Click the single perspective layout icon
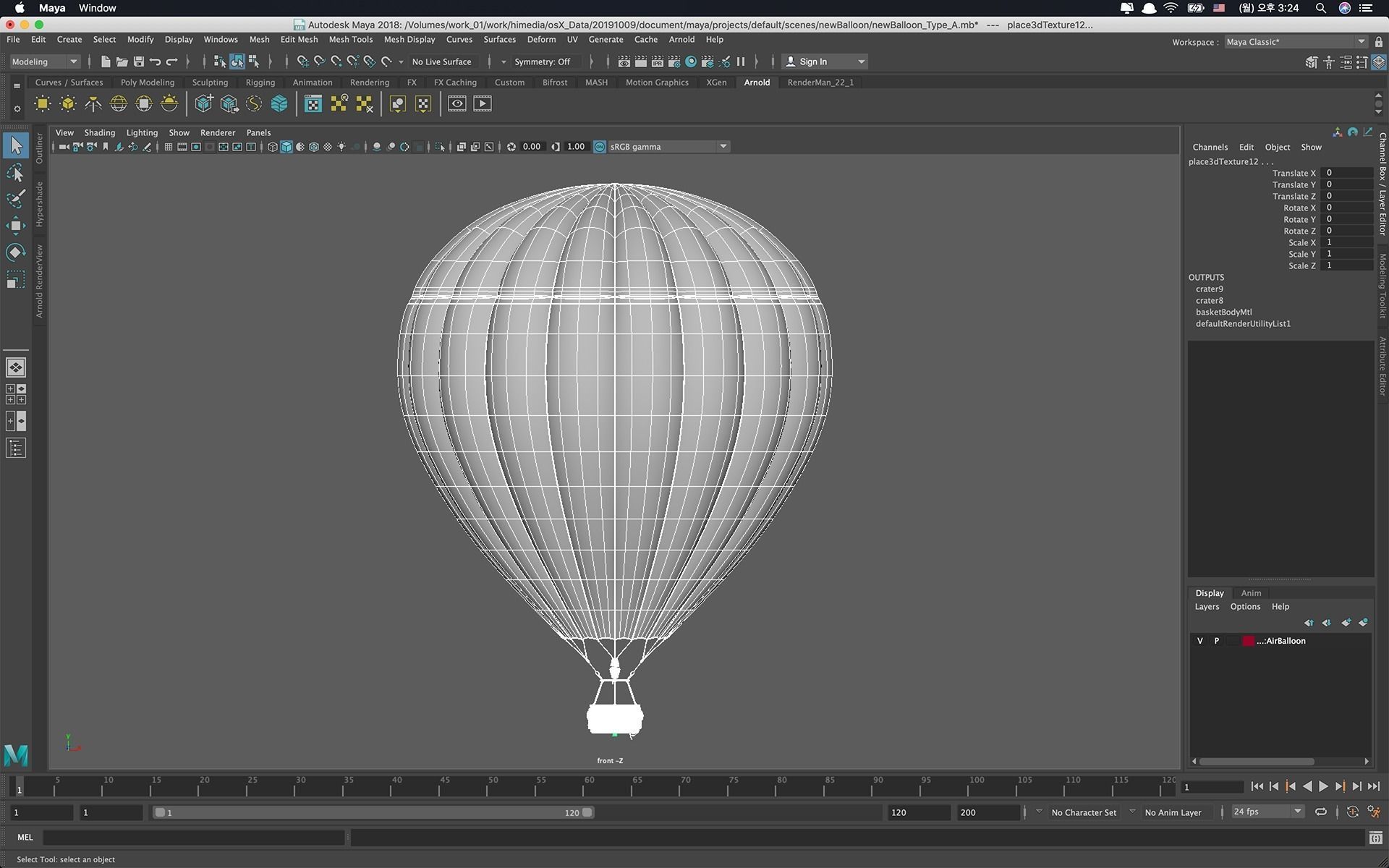The height and width of the screenshot is (868, 1389). tap(16, 367)
